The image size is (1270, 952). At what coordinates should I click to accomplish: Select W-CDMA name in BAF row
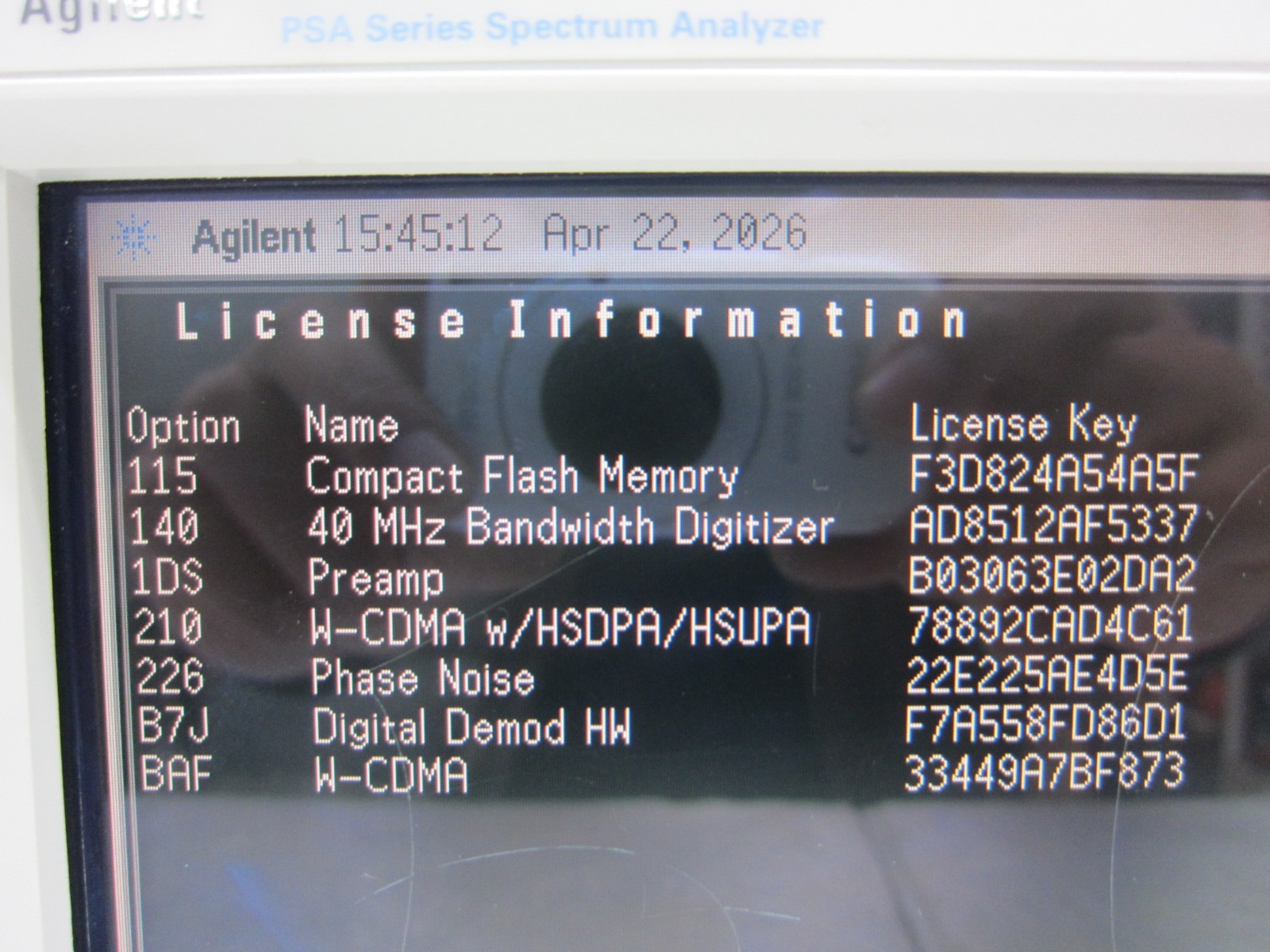391,775
